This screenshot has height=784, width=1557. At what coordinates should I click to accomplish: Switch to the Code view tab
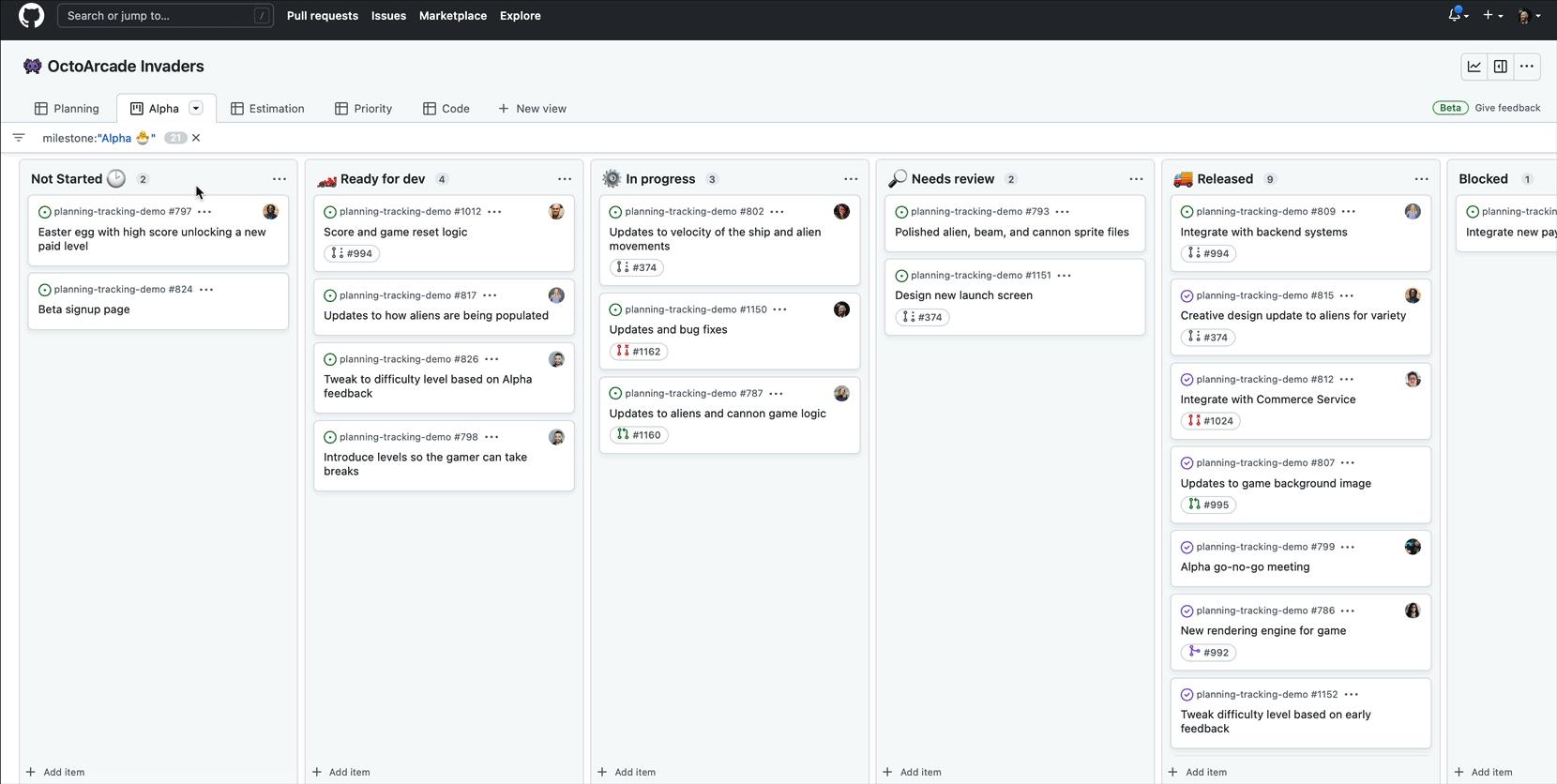[x=446, y=109]
